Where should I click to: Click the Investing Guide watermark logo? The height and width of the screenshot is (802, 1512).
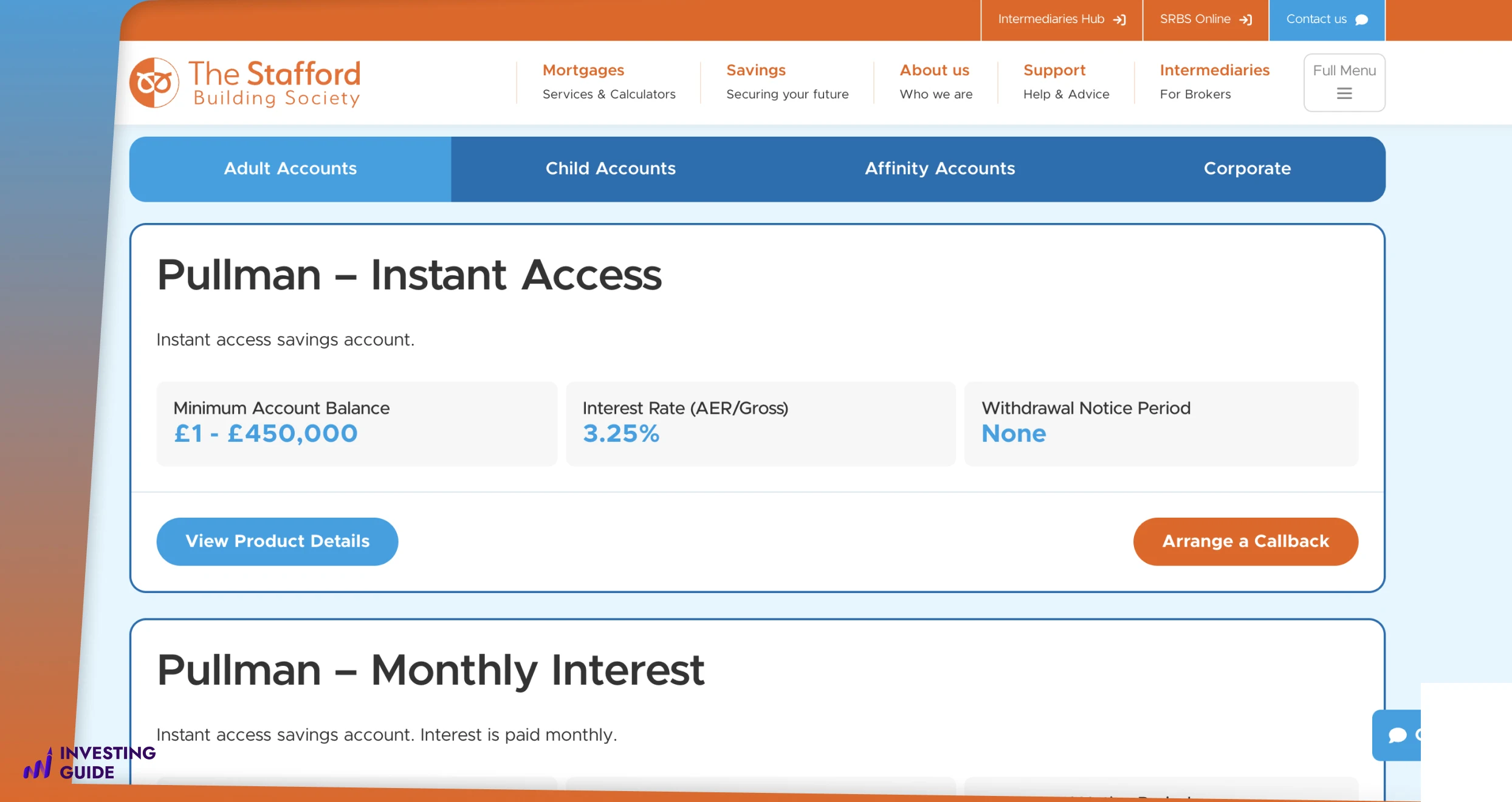click(89, 763)
